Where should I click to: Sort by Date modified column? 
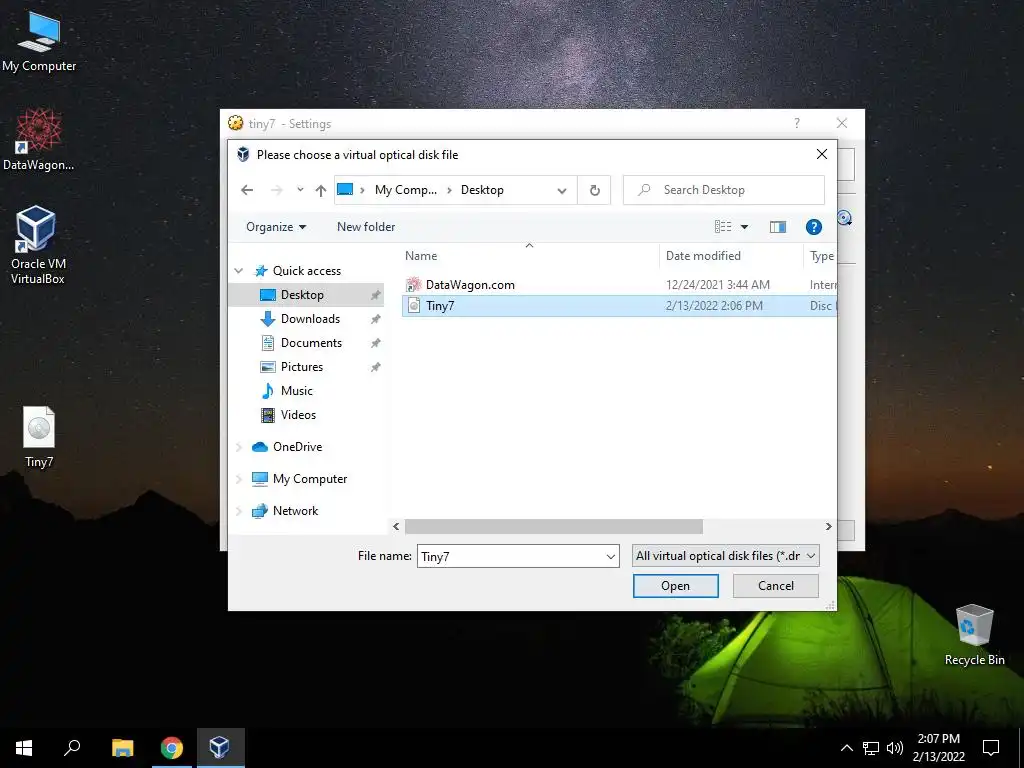[731, 255]
